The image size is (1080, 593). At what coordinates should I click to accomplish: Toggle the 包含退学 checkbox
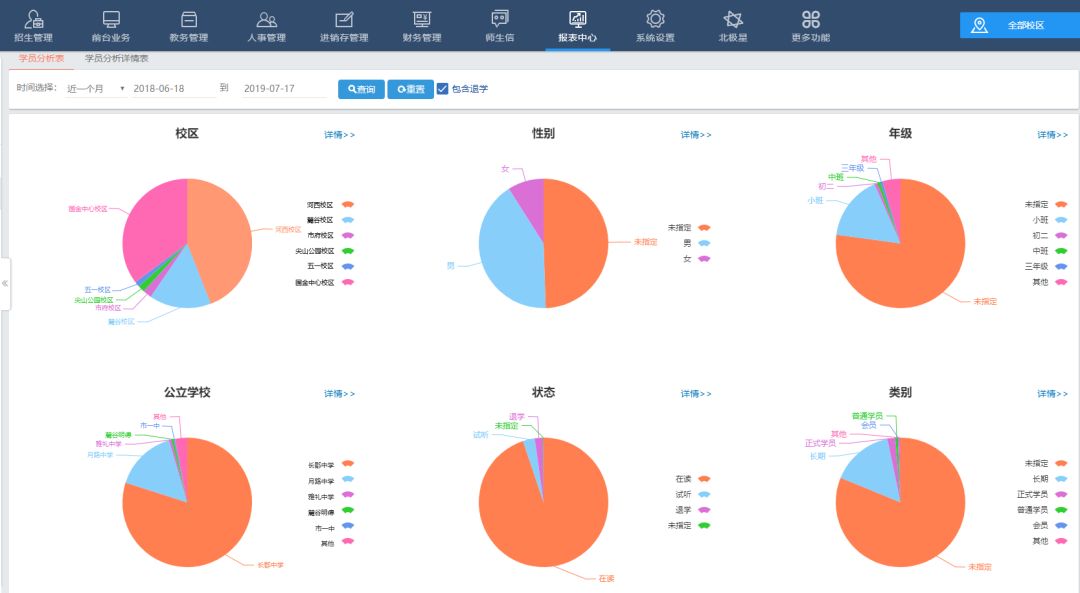[443, 89]
